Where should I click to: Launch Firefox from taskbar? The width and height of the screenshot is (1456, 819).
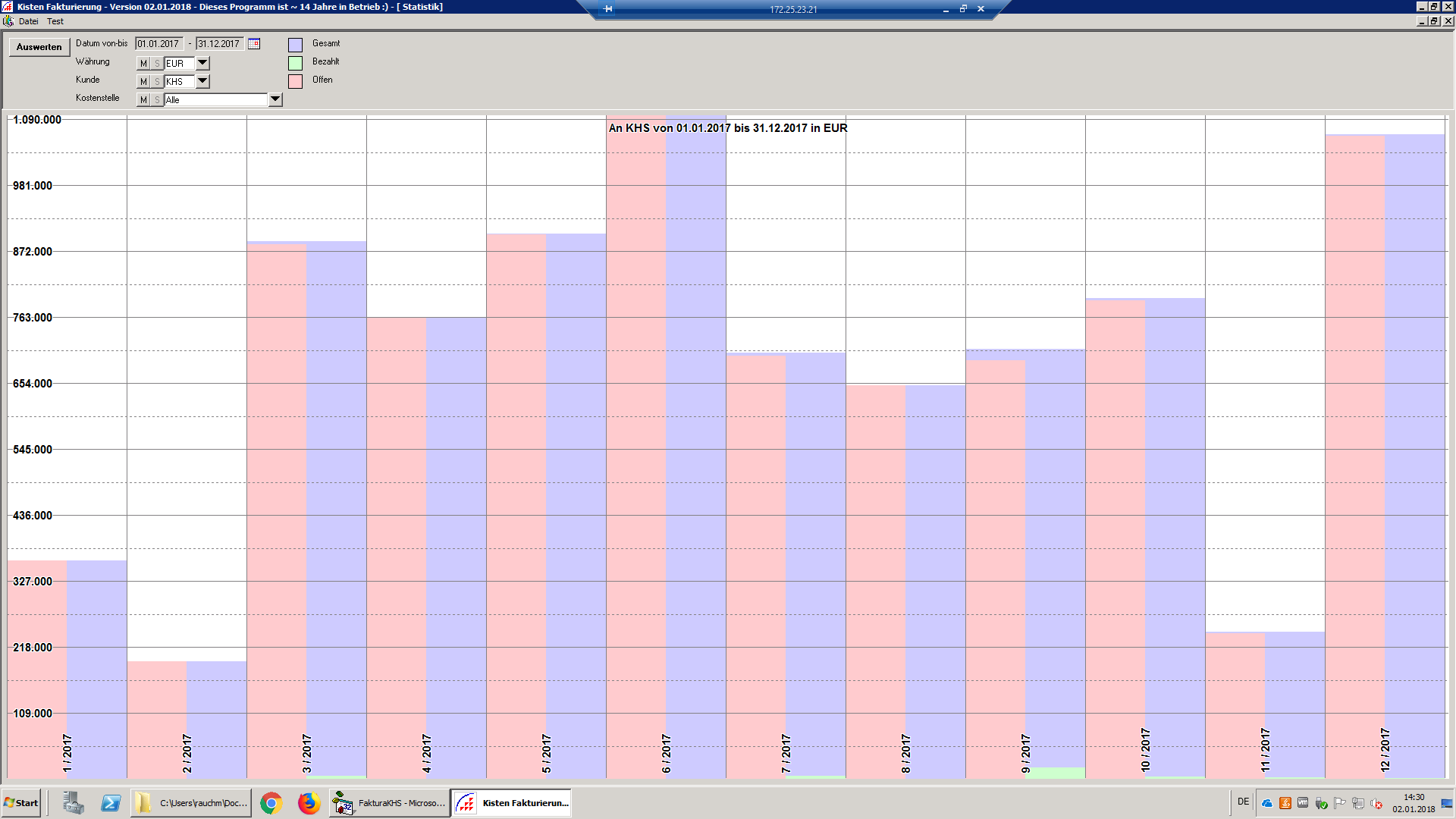[309, 803]
